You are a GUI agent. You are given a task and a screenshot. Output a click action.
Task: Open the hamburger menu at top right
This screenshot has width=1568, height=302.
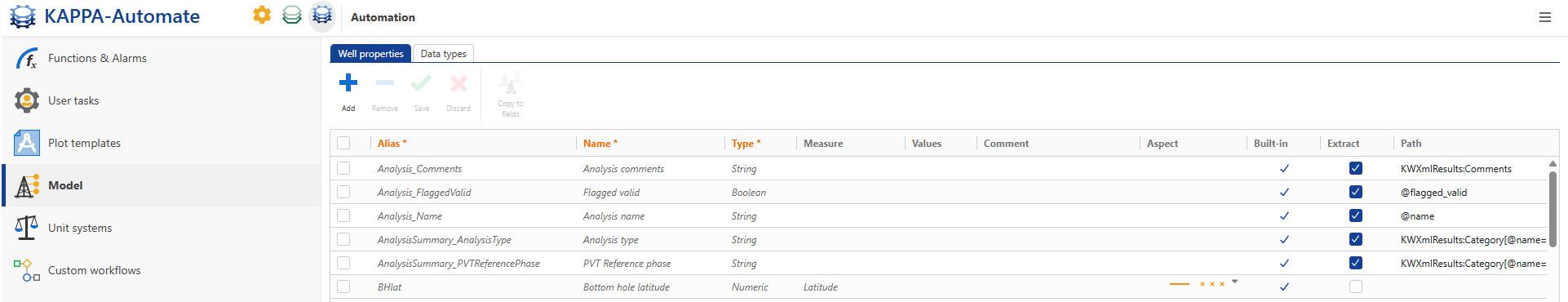pyautogui.click(x=1545, y=17)
